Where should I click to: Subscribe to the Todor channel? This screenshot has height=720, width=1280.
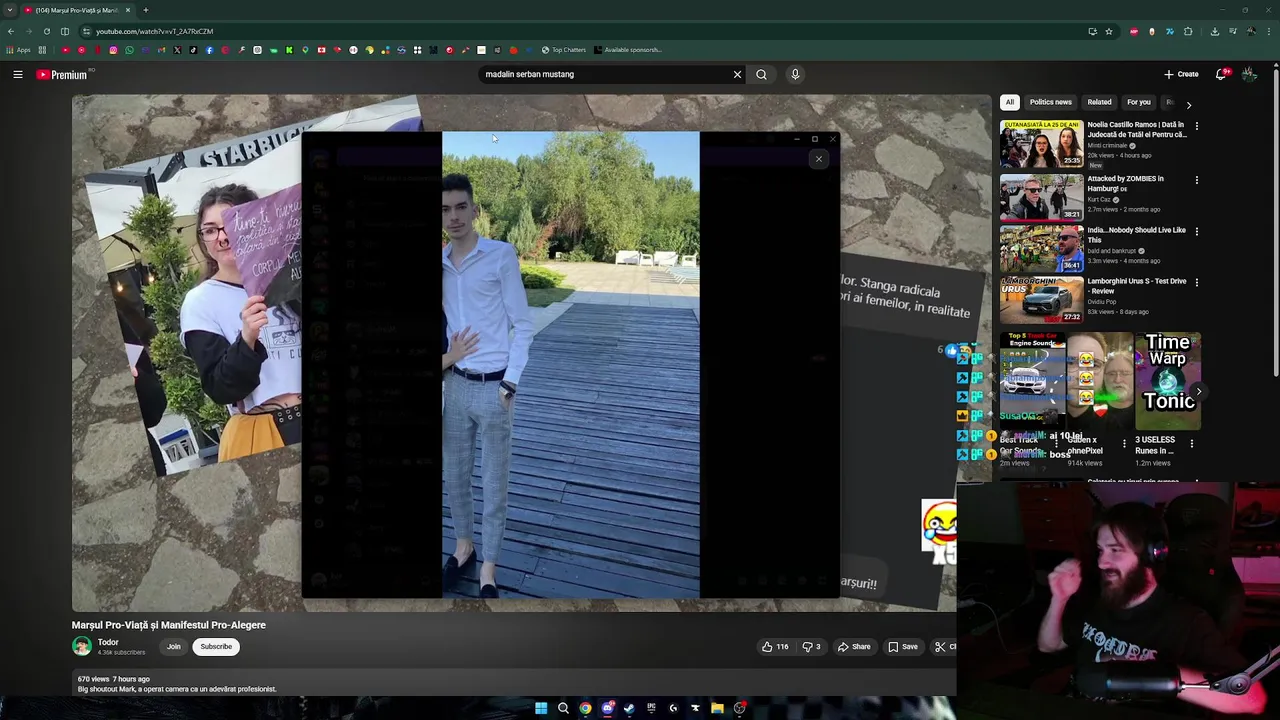(x=216, y=647)
